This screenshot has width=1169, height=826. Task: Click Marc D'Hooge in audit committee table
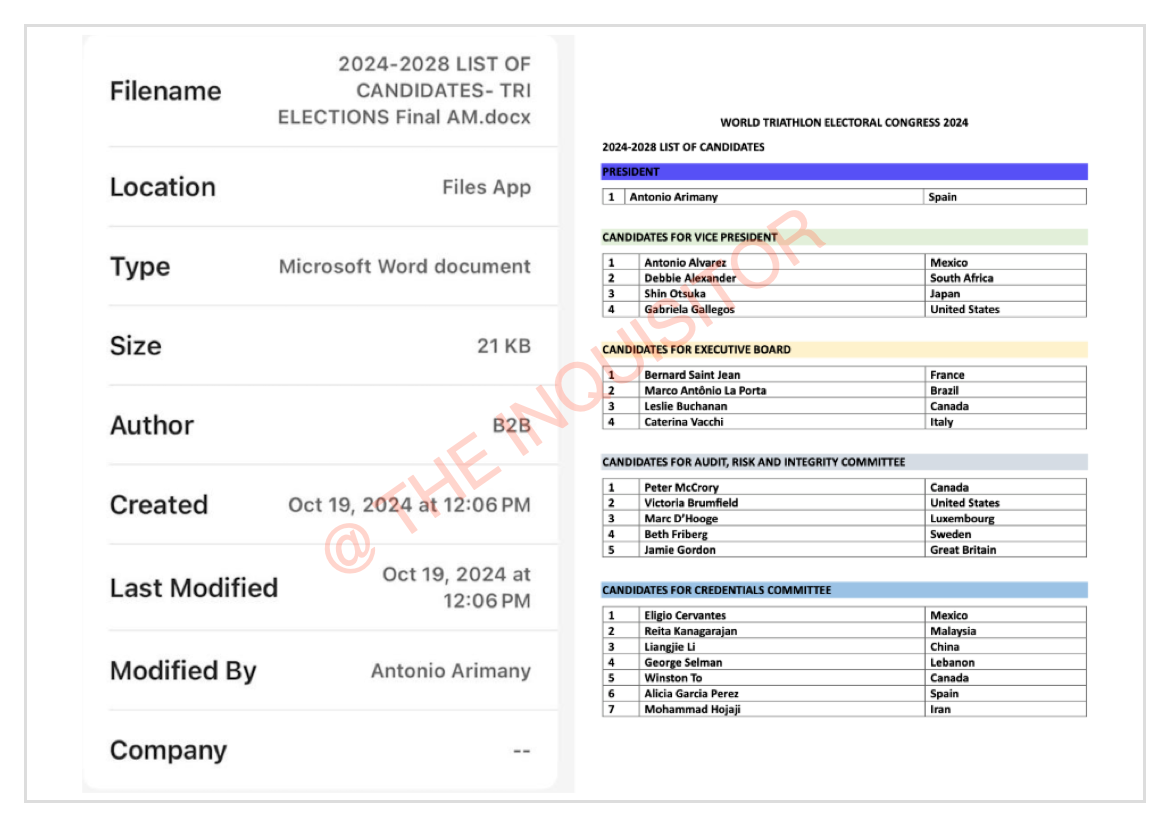point(681,519)
